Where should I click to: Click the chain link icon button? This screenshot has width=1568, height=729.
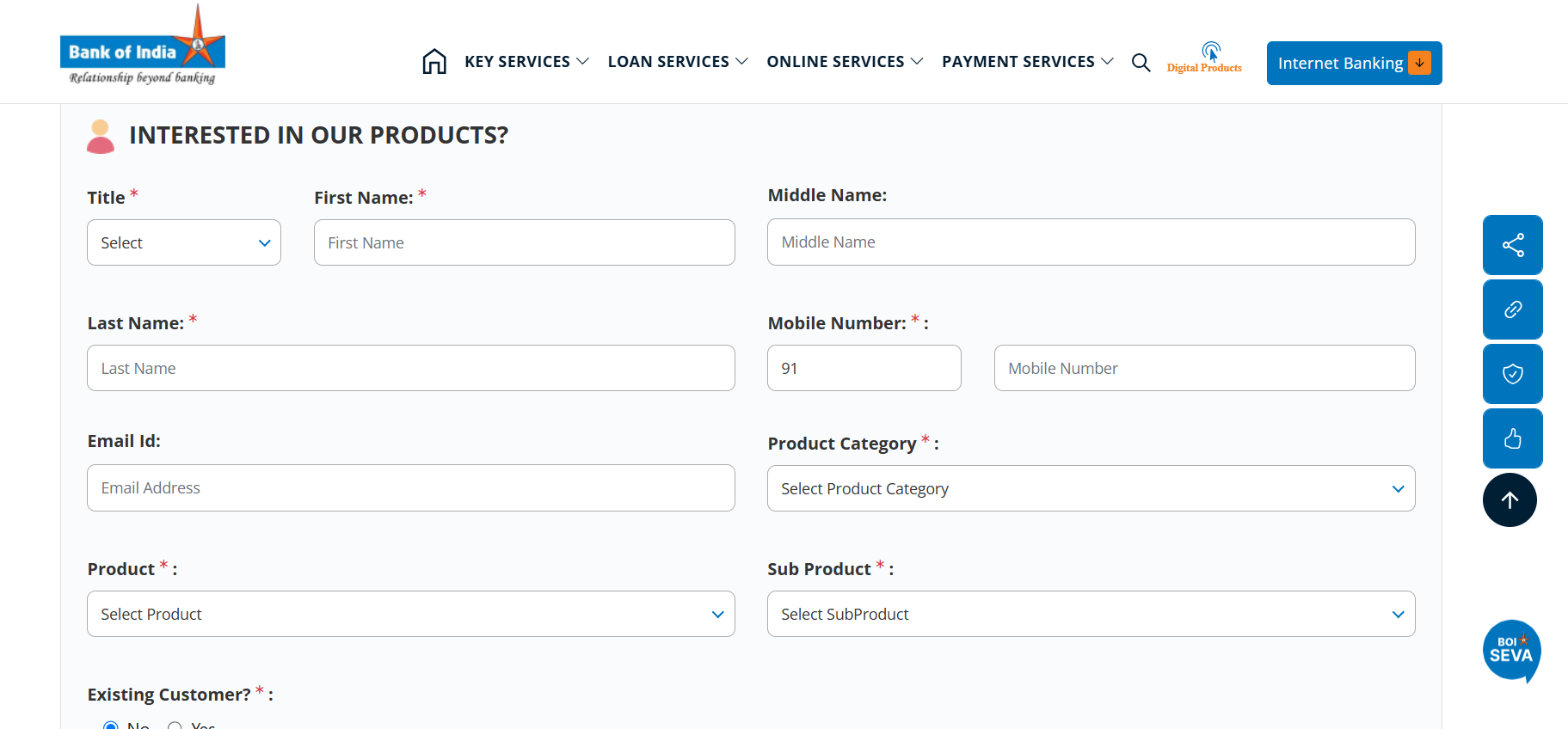point(1512,309)
